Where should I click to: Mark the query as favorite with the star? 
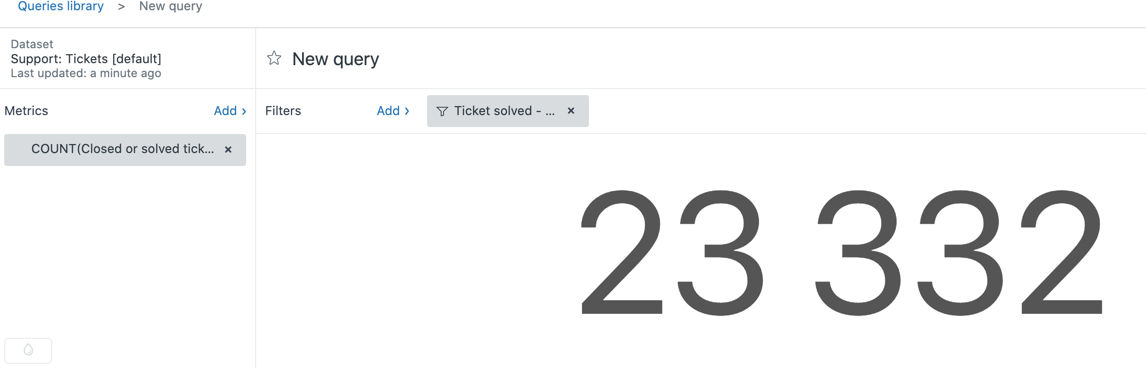pyautogui.click(x=274, y=58)
